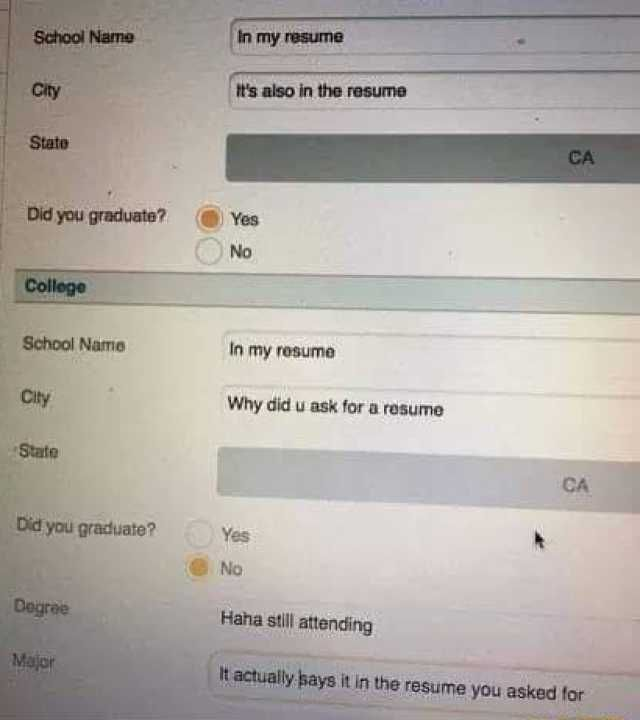Click the topmost 'School Name' label

84,37
